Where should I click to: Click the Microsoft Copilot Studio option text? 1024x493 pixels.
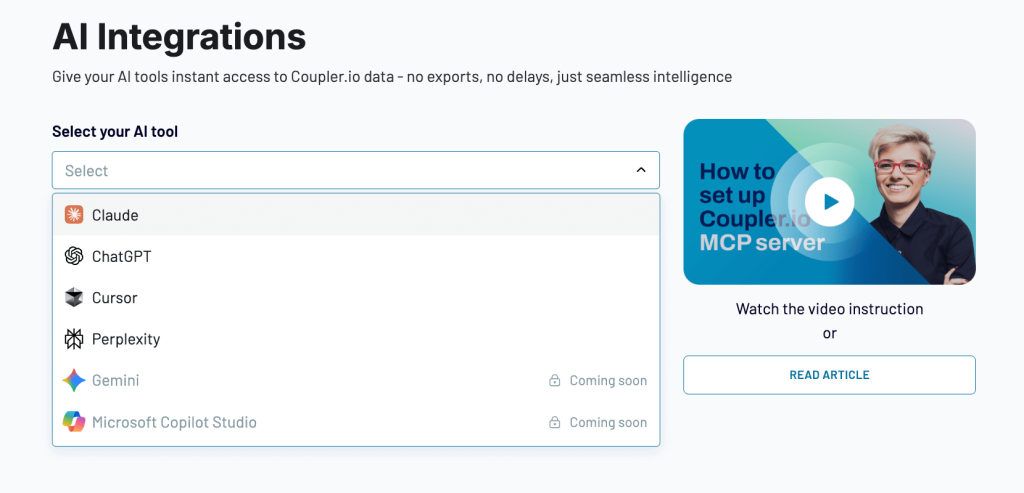pyautogui.click(x=174, y=422)
